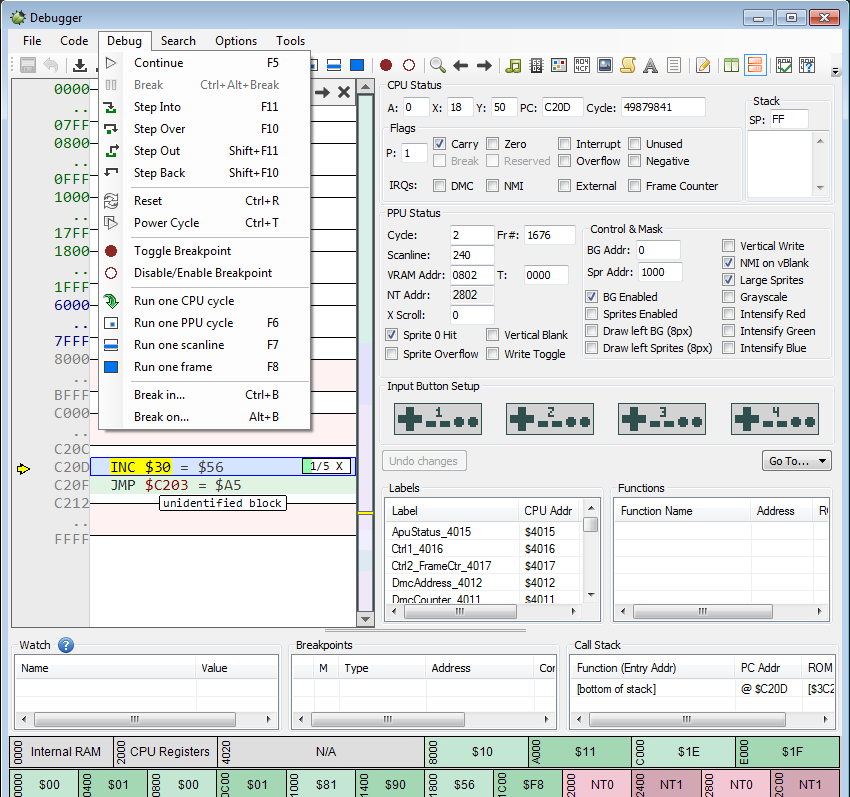Click the Watch horizontal scrollbar thumb

click(135, 719)
